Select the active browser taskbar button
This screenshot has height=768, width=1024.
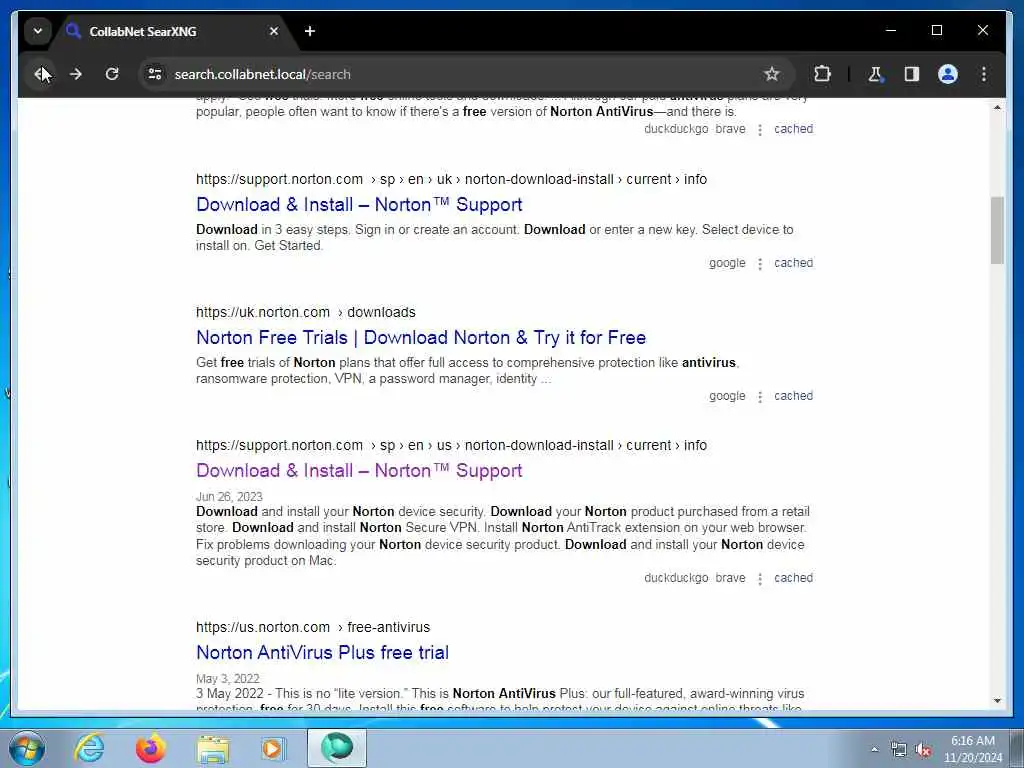tap(337, 748)
